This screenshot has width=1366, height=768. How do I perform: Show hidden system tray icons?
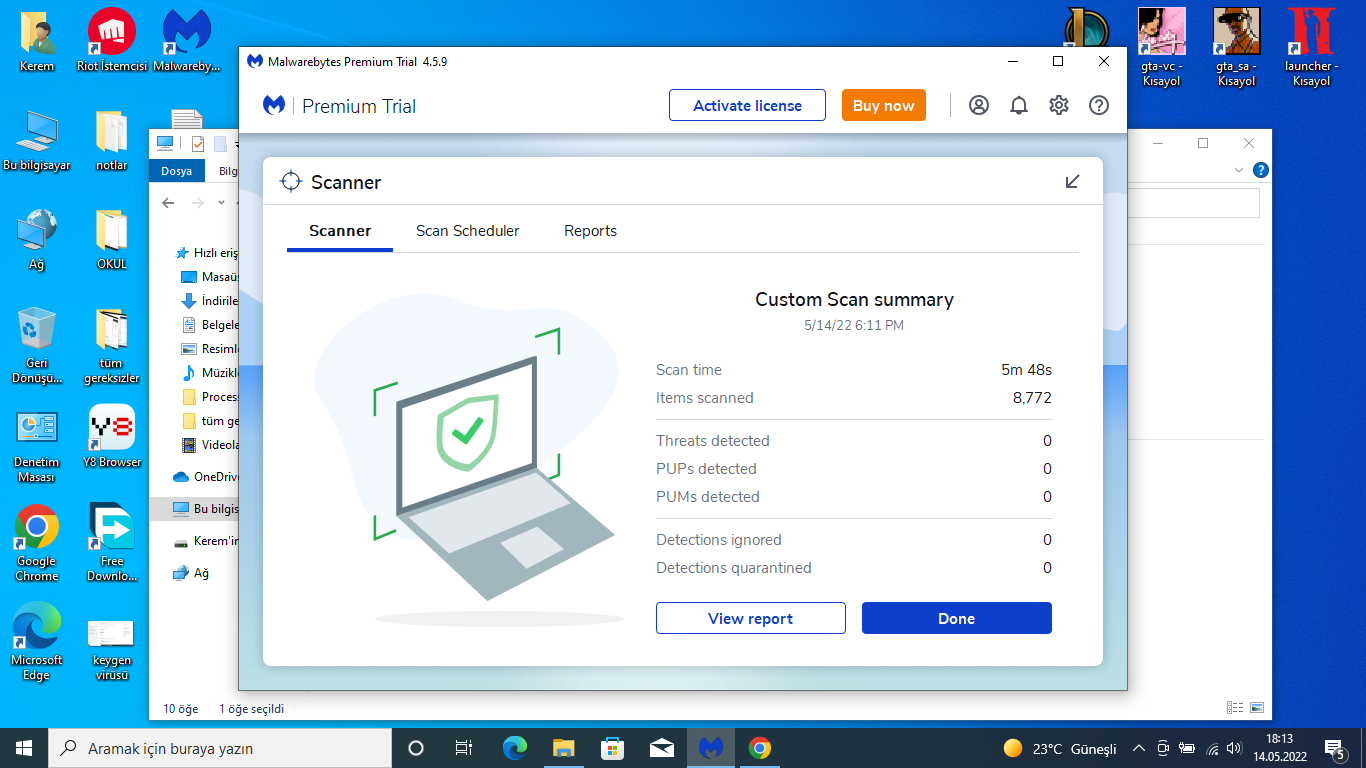coord(1139,748)
